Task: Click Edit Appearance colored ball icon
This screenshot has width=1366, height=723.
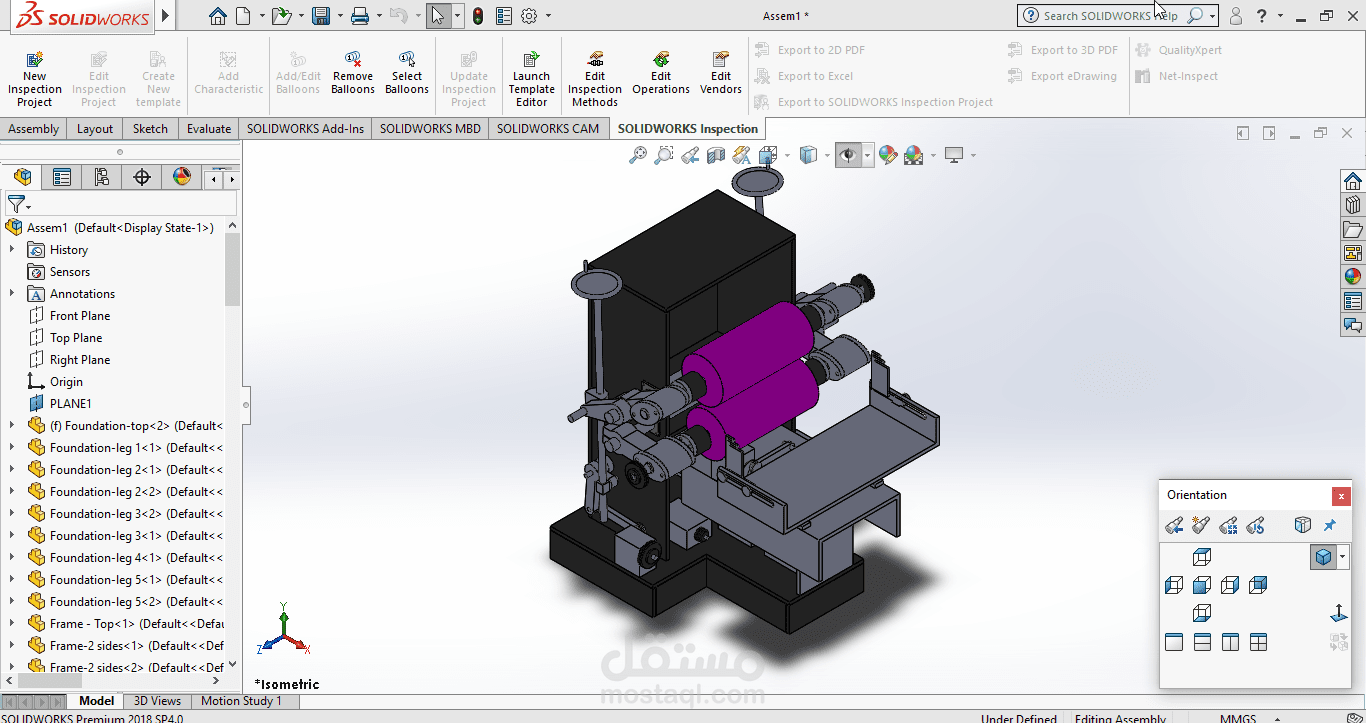Action: pos(887,155)
